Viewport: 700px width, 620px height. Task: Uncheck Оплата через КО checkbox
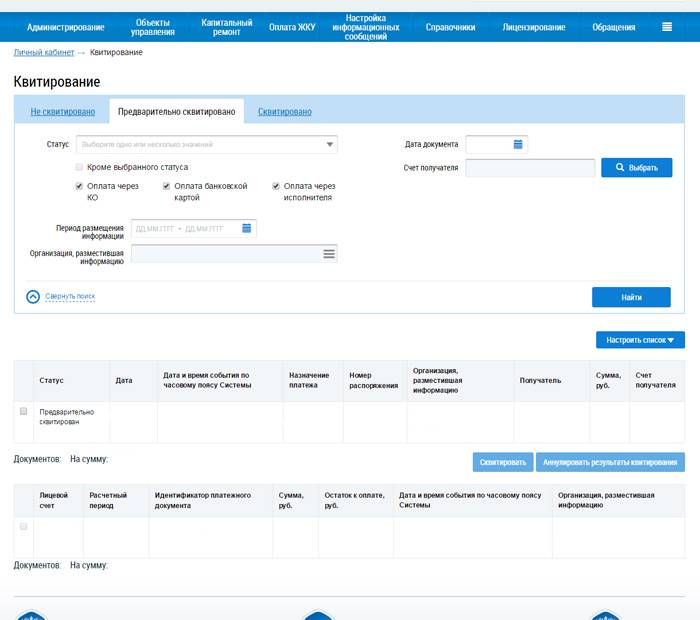79,186
